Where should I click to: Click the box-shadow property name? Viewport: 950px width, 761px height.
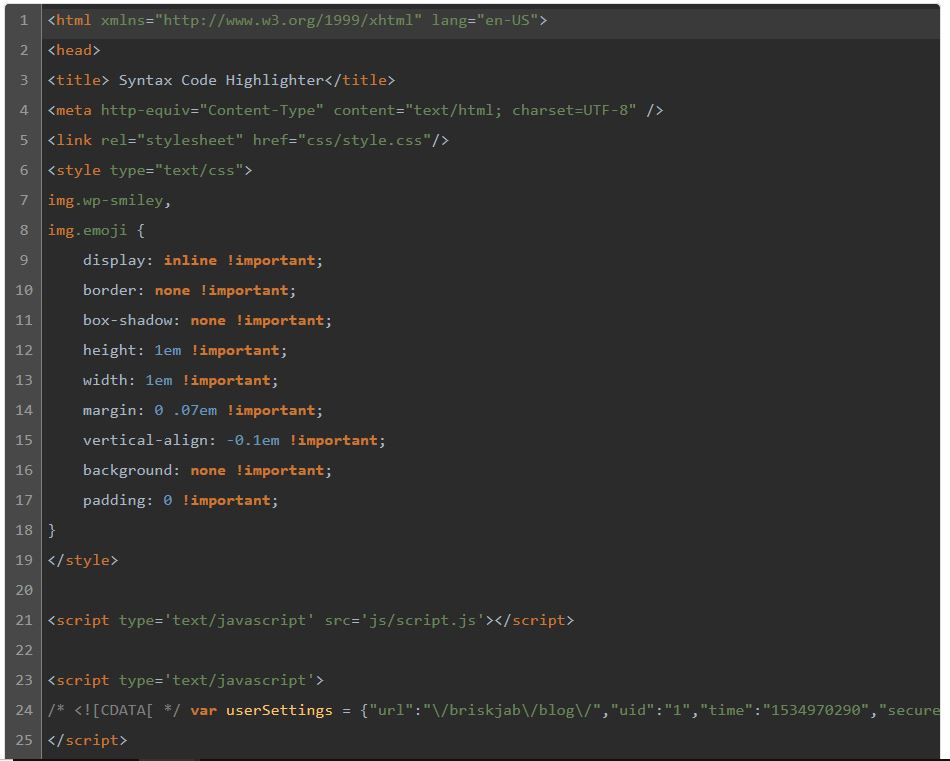point(127,321)
